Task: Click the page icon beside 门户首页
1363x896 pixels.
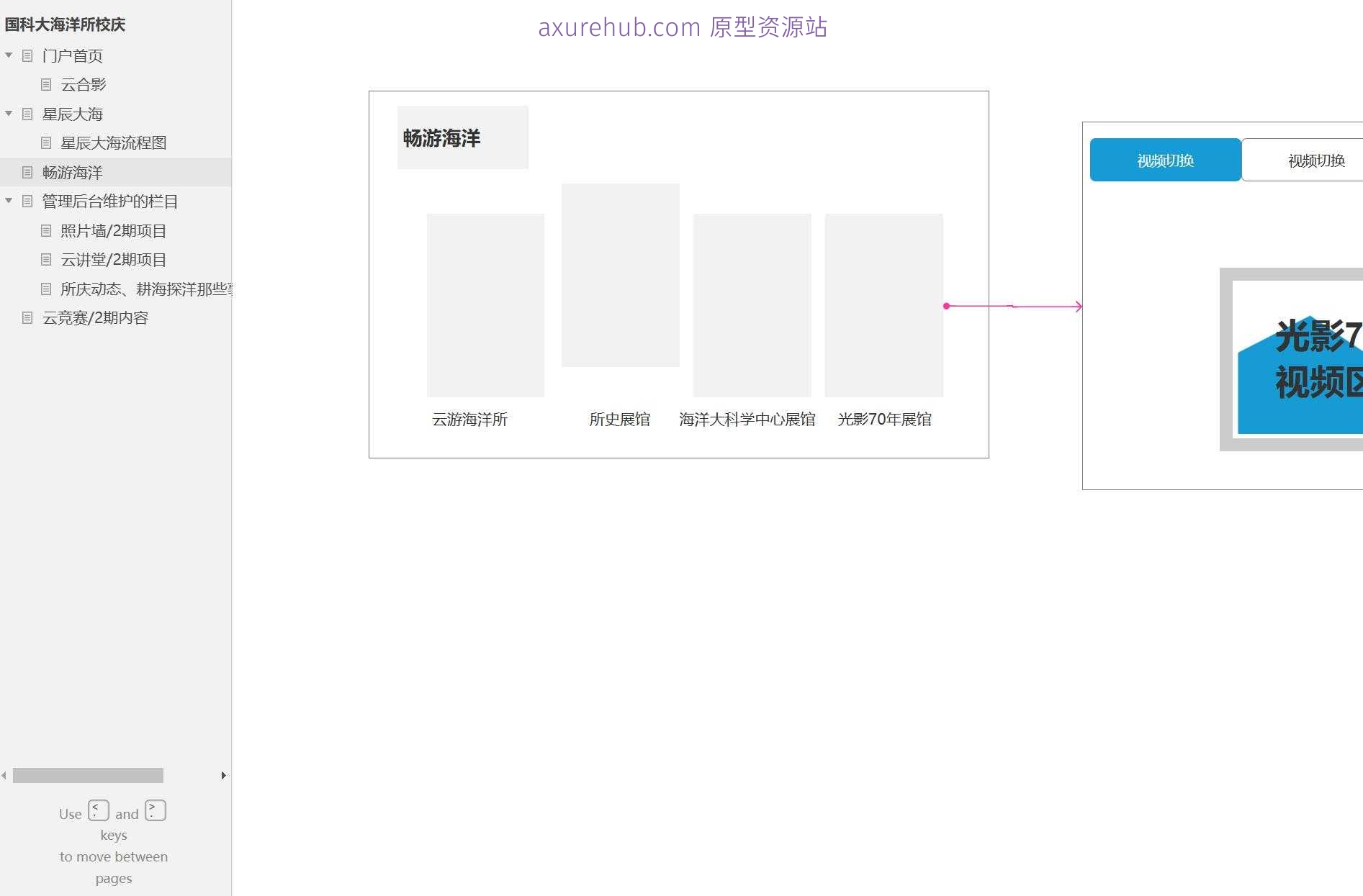Action: click(27, 55)
